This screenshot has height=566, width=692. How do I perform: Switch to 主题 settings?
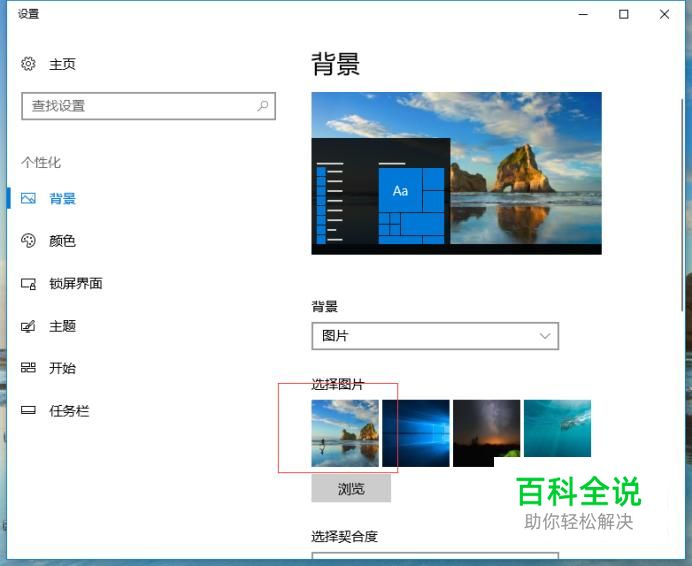click(x=62, y=326)
